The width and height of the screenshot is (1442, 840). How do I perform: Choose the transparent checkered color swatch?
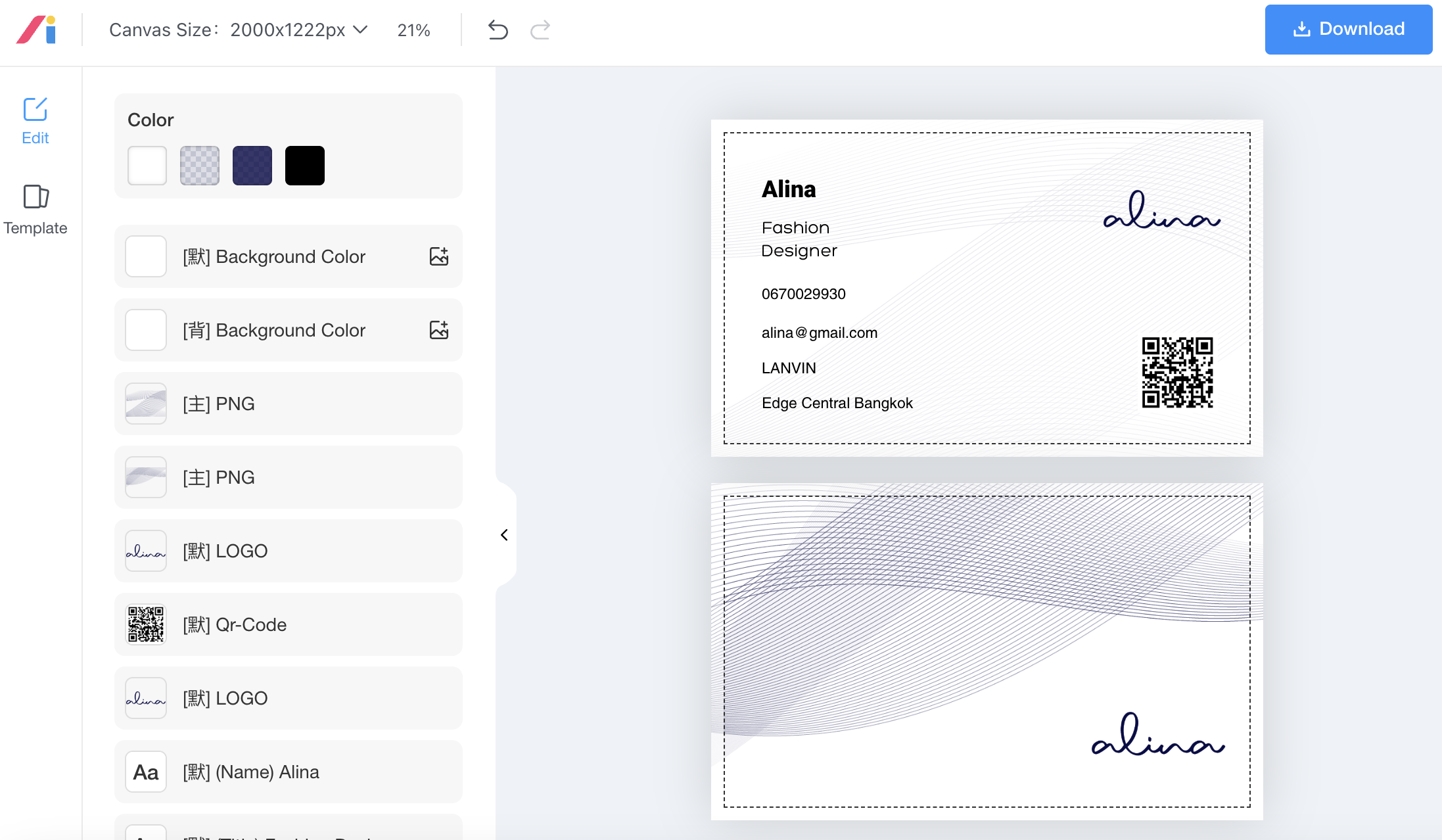[x=200, y=166]
